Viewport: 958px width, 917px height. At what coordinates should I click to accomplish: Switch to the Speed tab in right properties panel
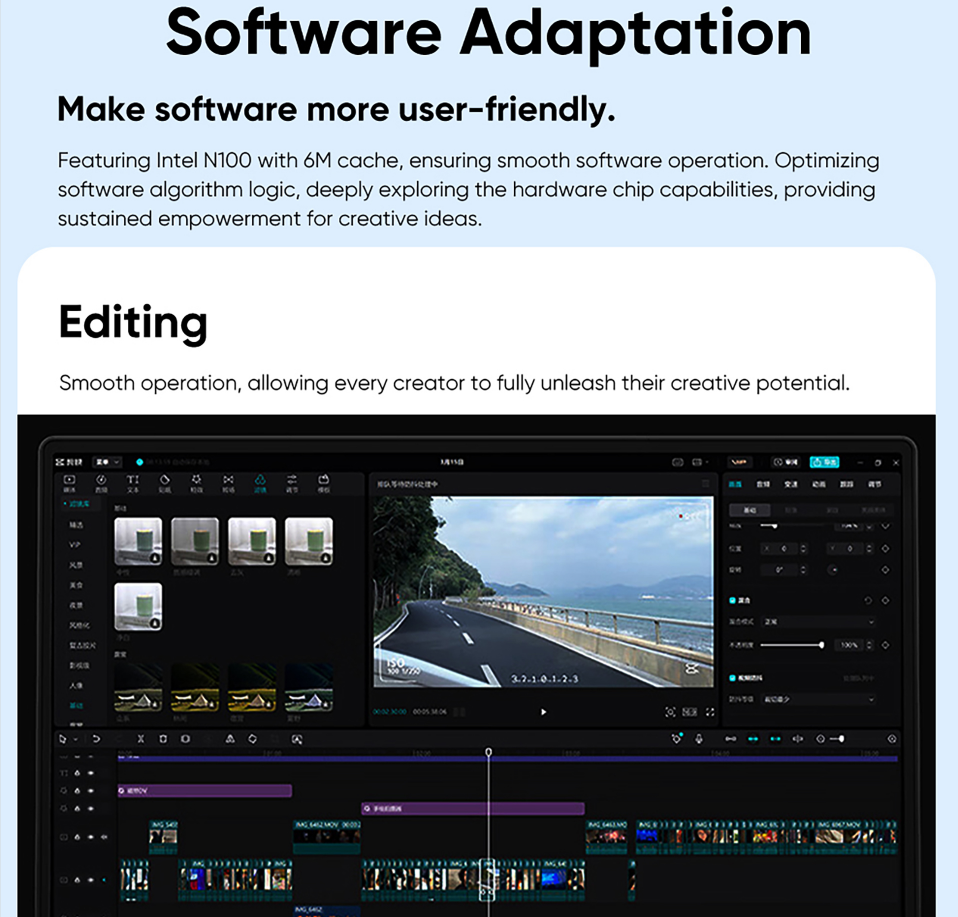(791, 484)
